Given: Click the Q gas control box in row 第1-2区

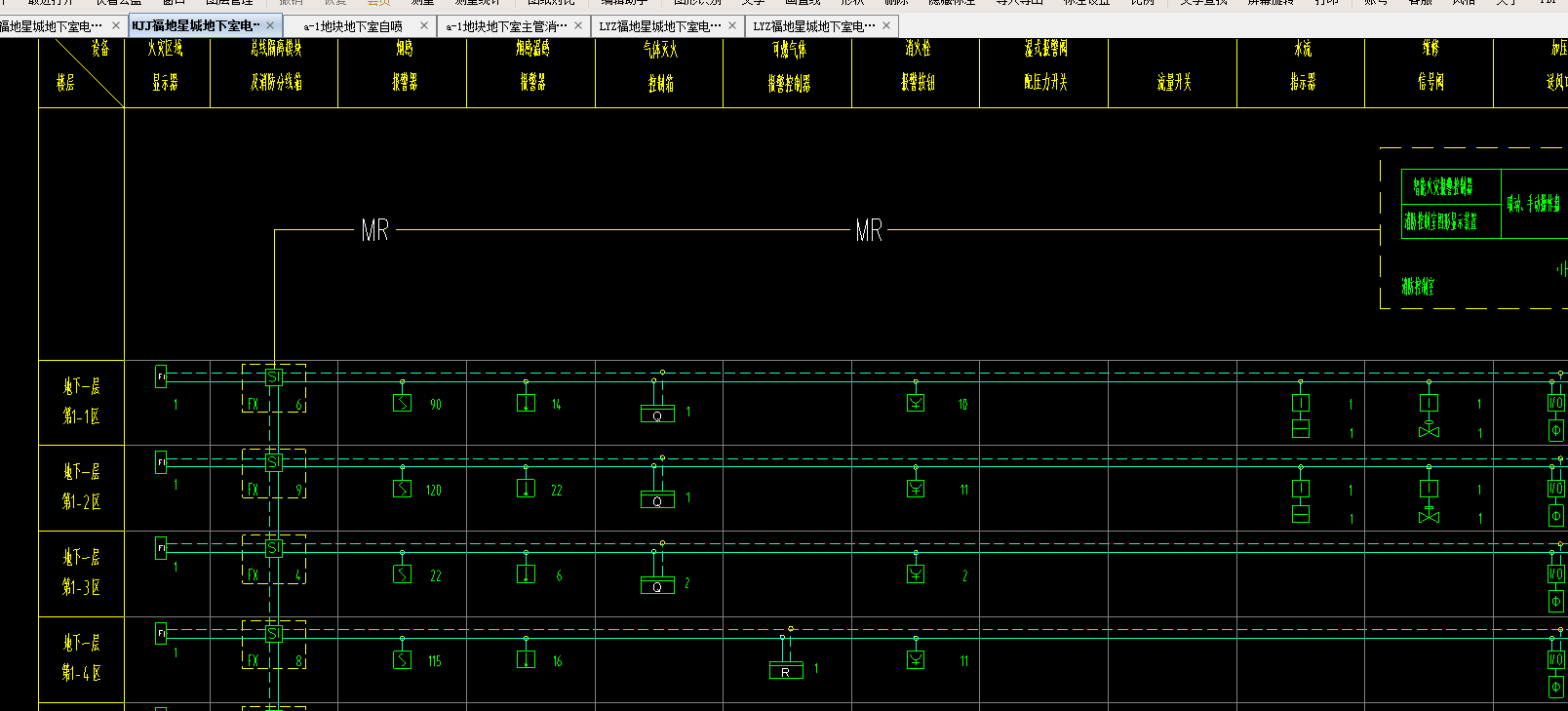Looking at the screenshot, I should [657, 500].
